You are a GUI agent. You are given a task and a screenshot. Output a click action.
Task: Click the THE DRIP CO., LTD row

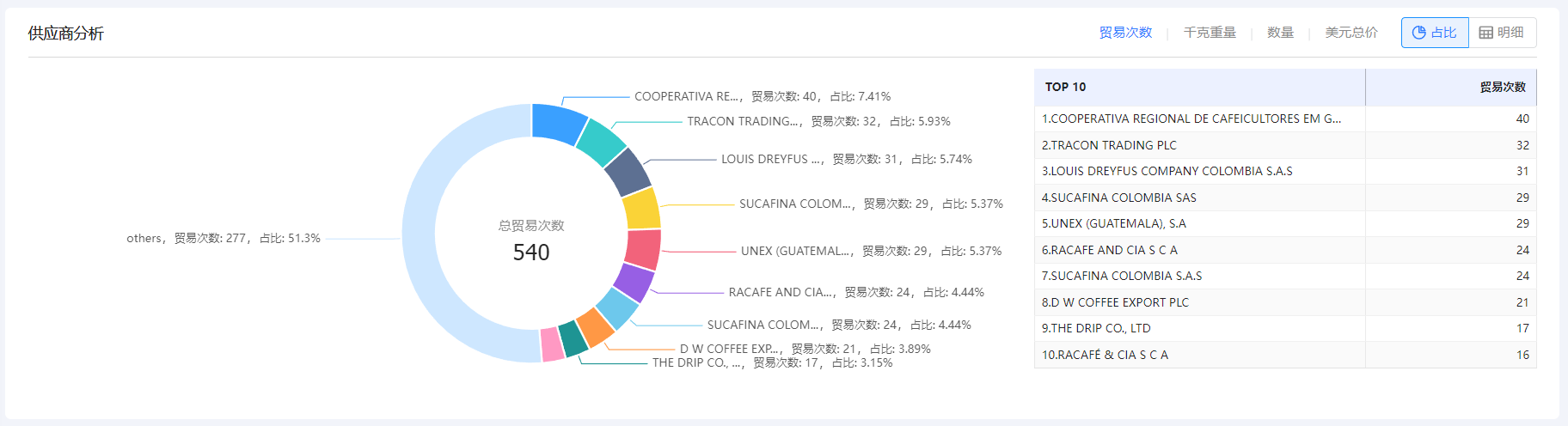[x=1096, y=328]
